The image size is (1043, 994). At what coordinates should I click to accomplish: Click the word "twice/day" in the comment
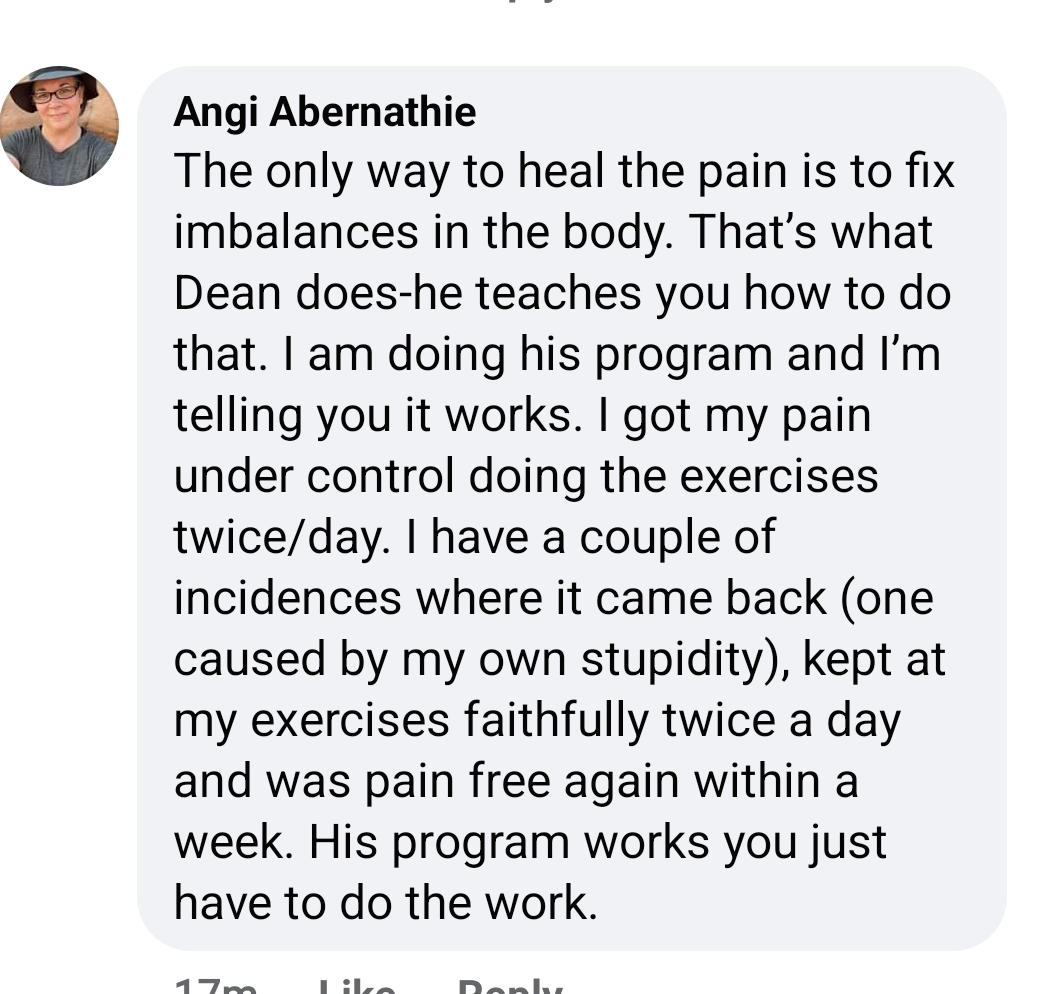(281, 538)
